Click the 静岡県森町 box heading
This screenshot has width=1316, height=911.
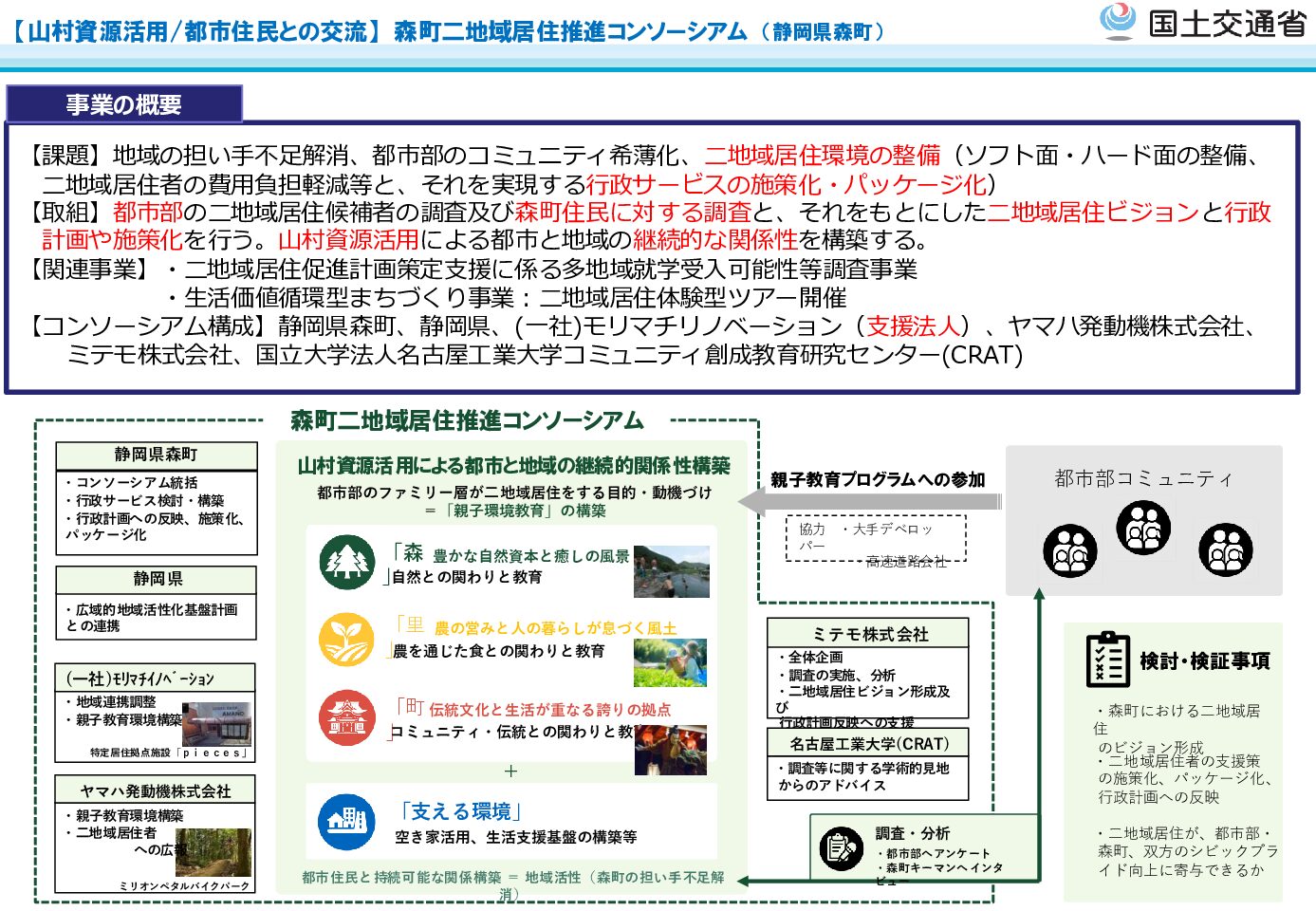[157, 455]
